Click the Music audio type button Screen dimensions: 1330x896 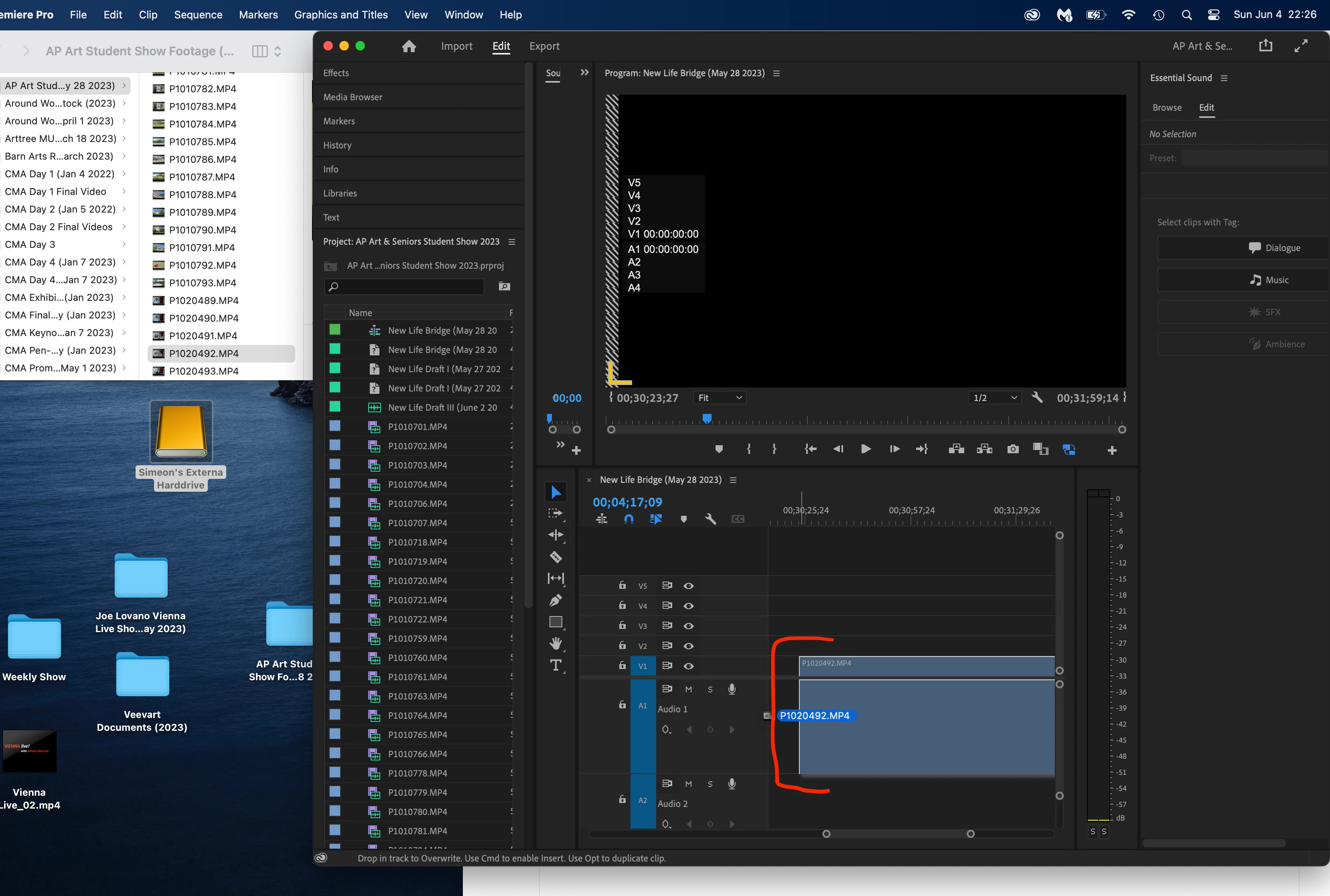point(1269,280)
